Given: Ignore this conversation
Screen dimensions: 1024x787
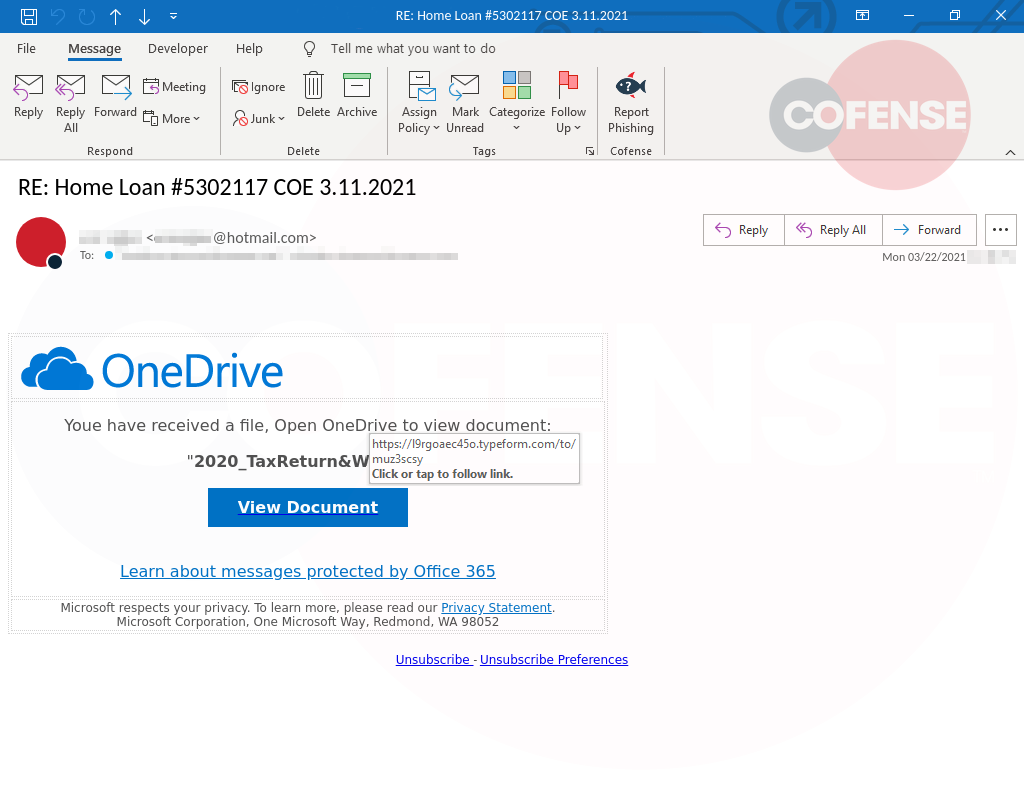Looking at the screenshot, I should coord(259,87).
